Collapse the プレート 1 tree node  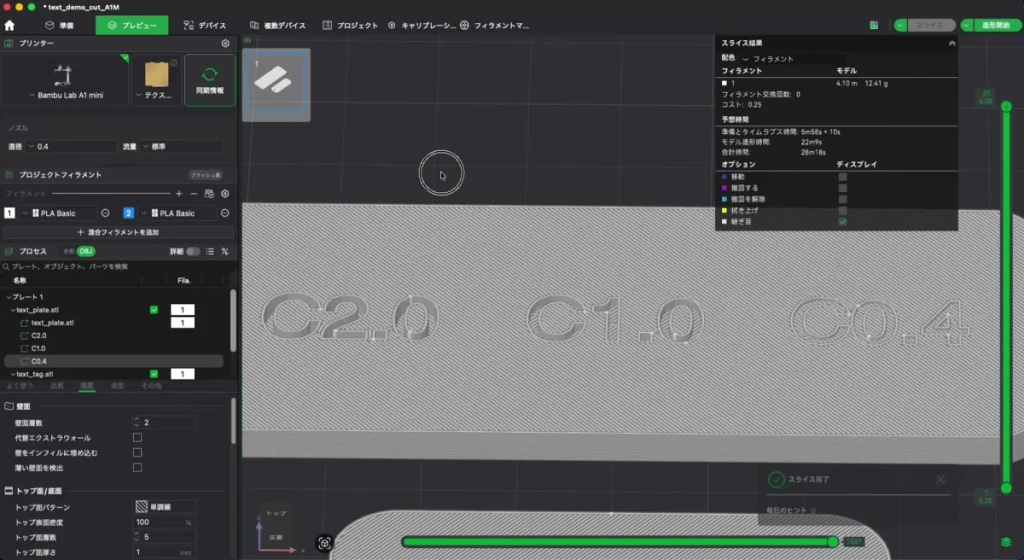9,297
